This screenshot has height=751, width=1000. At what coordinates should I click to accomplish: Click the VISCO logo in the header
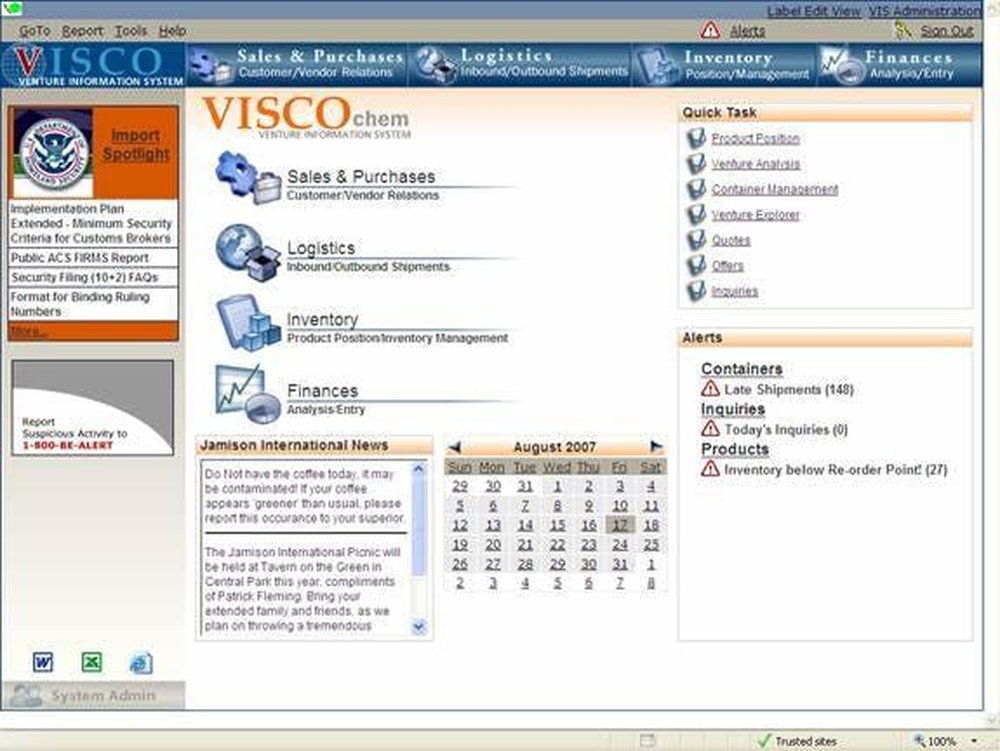coord(92,65)
